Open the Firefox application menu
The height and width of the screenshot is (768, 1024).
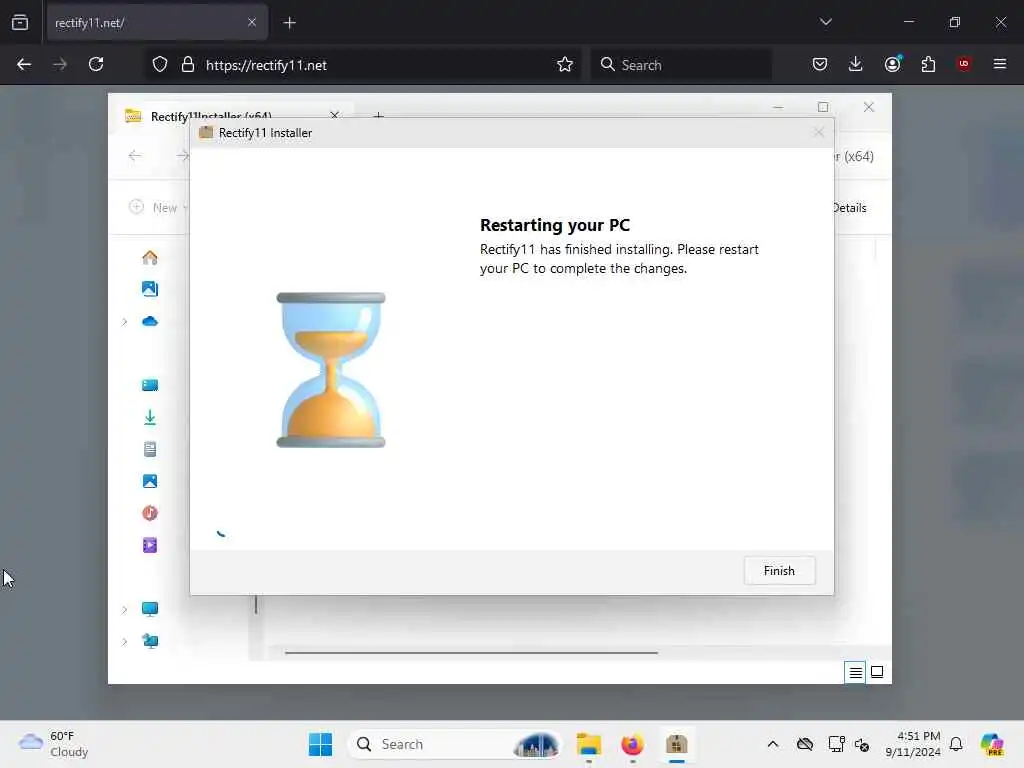1000,65
